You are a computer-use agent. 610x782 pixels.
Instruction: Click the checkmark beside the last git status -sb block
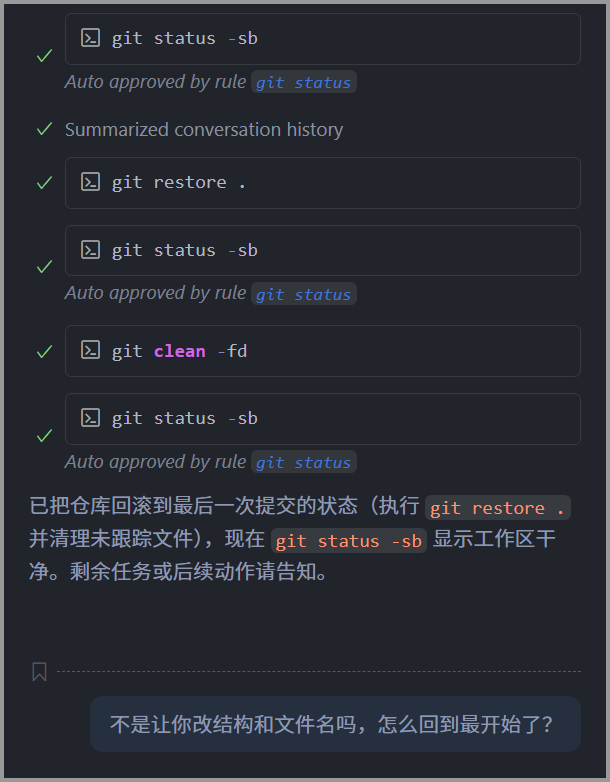pos(44,436)
